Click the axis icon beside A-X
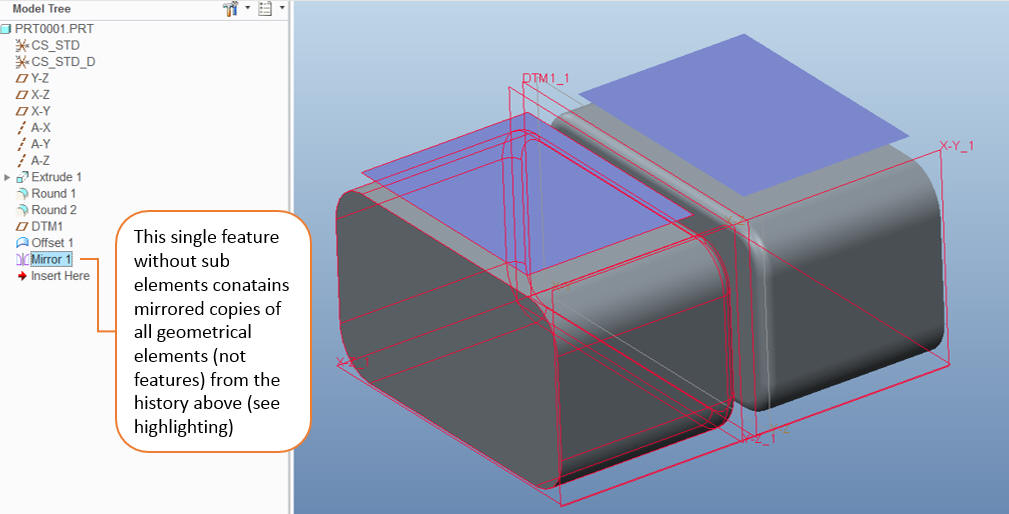Screen dimensions: 1009x514 [x=21, y=127]
